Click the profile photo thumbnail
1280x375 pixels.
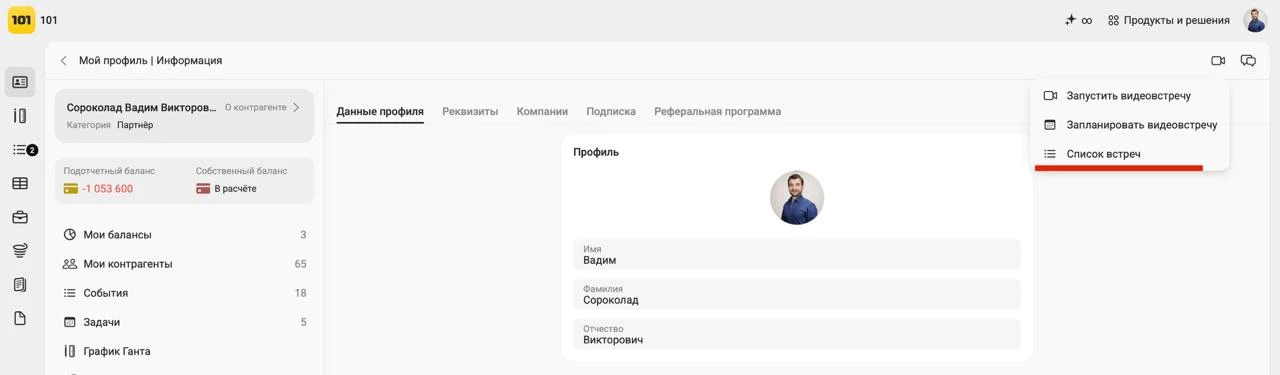pos(797,197)
